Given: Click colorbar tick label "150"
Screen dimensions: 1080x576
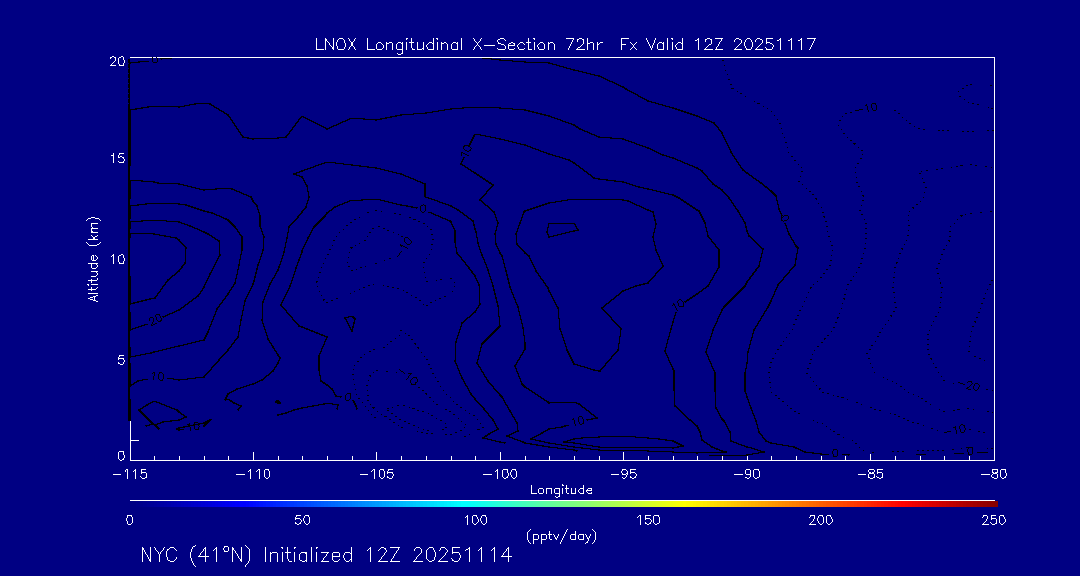Looking at the screenshot, I should point(650,520).
